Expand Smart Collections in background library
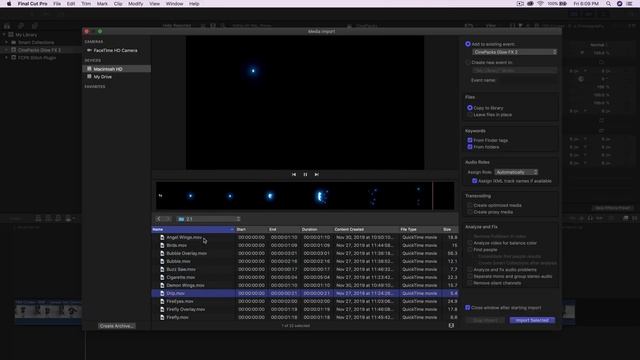Screen dimensions: 640x360 point(7,42)
